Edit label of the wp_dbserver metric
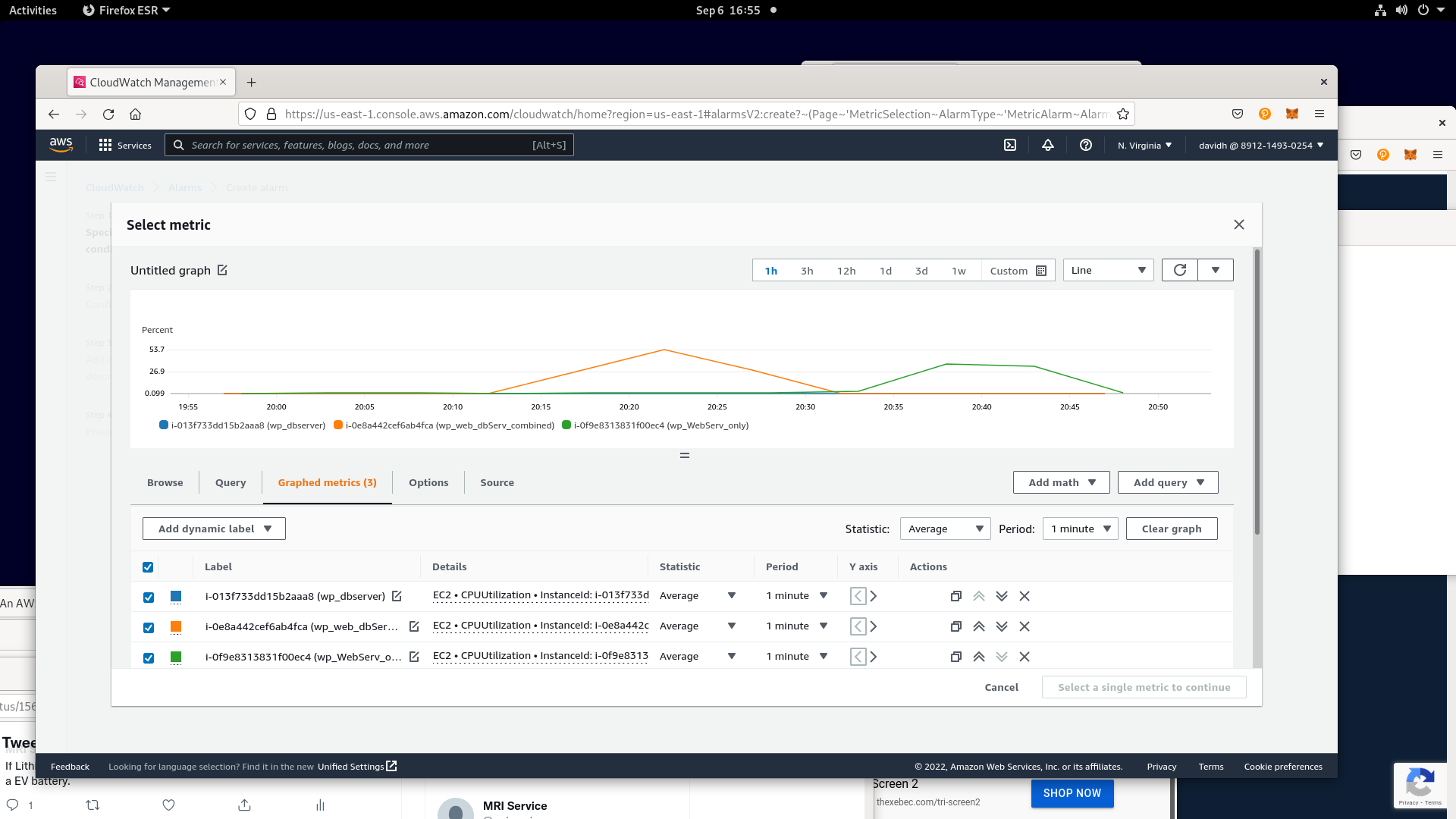Screen dimensions: 1456x819 point(397,596)
